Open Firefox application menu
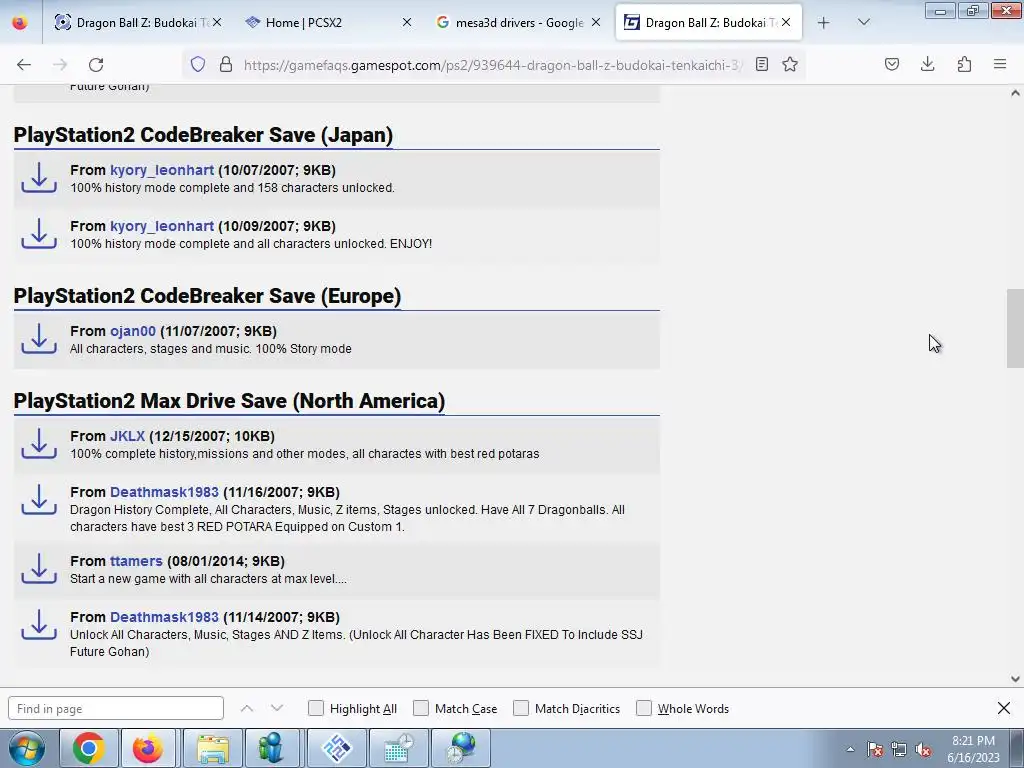 click(x=1000, y=64)
